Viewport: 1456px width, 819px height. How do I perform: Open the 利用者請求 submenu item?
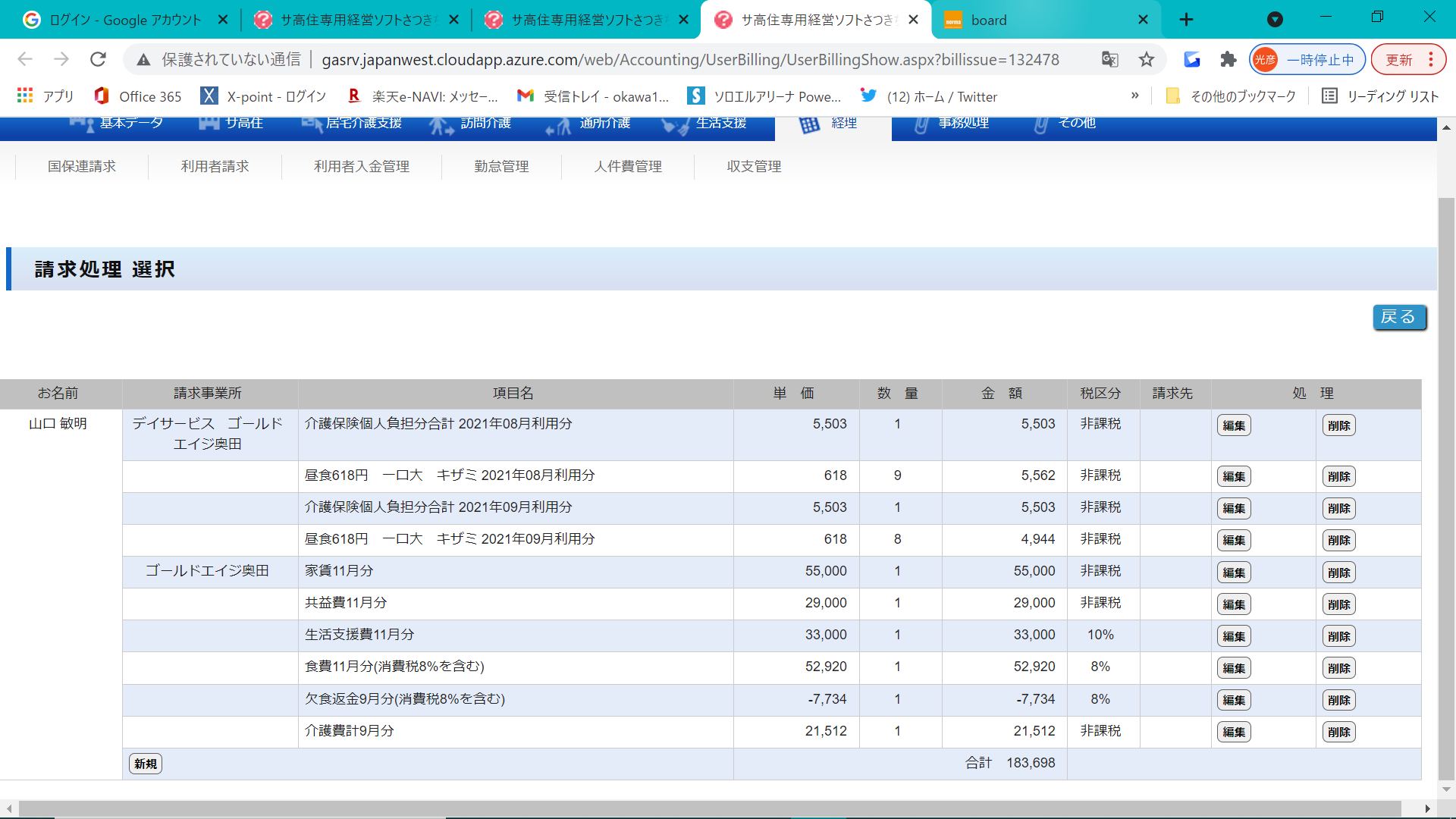tap(215, 166)
